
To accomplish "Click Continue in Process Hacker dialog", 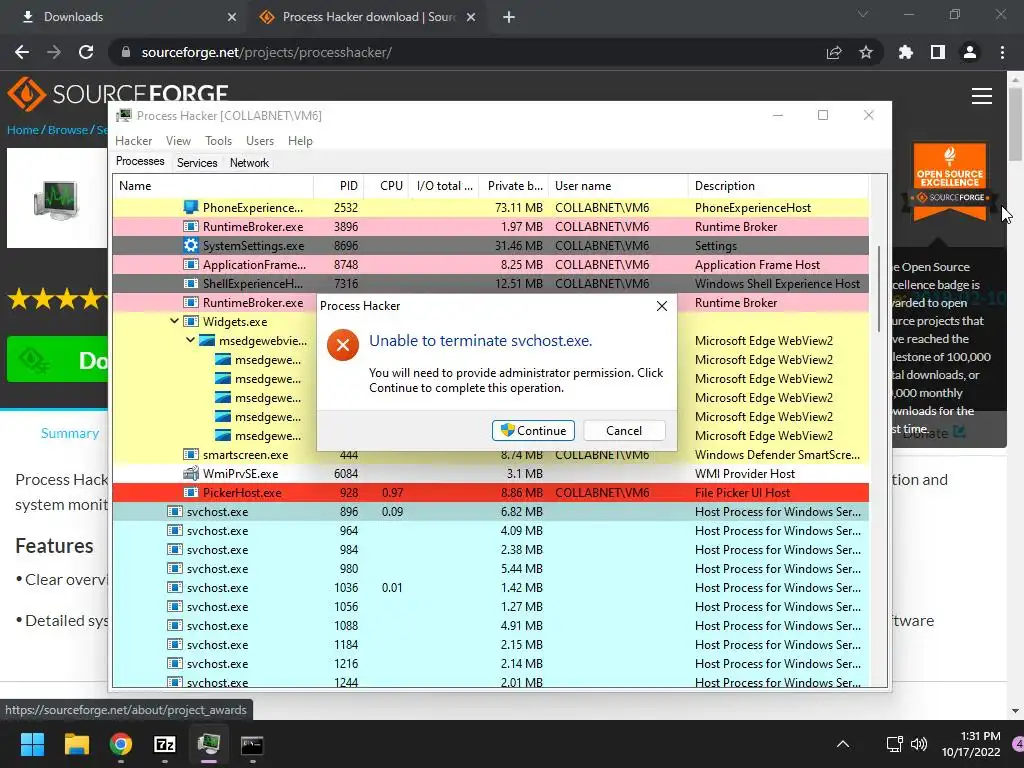I will [x=533, y=430].
